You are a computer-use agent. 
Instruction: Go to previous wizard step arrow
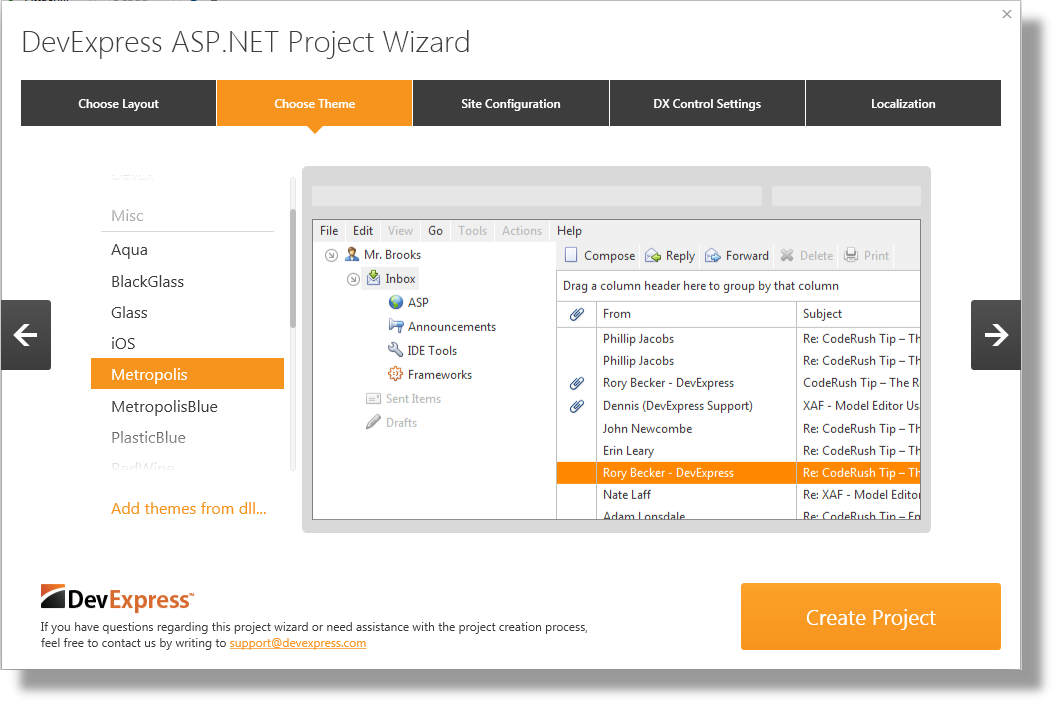26,335
